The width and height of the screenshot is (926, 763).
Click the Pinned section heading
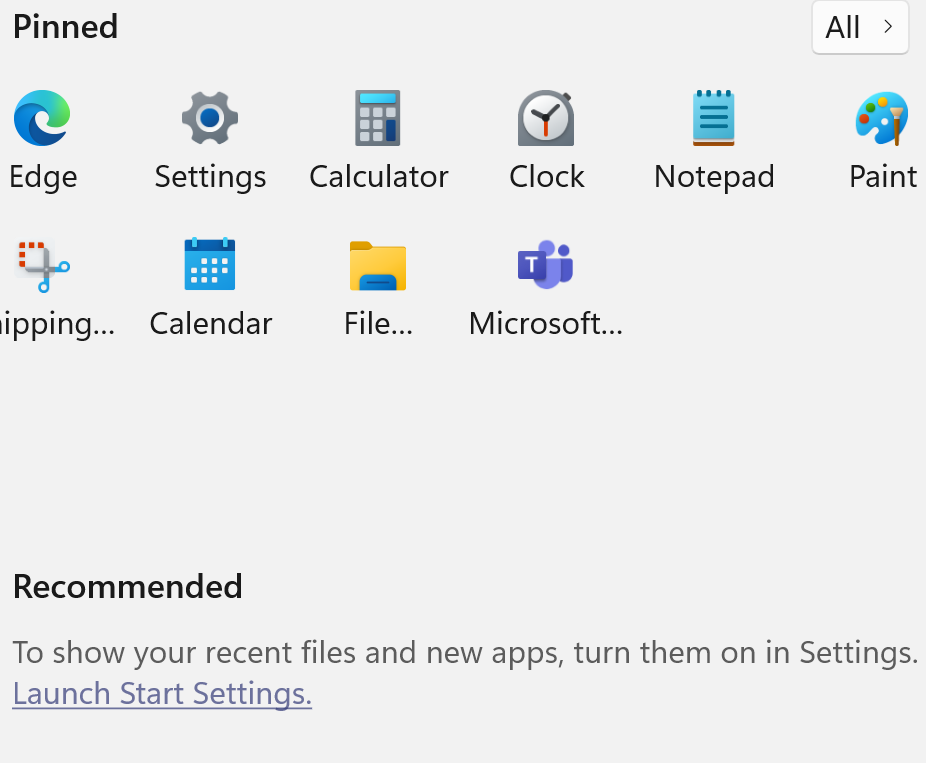65,27
